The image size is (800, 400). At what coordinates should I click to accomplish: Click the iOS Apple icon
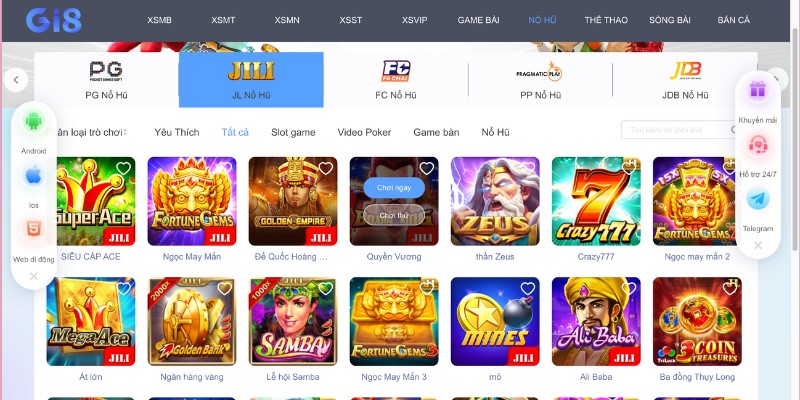coord(34,176)
